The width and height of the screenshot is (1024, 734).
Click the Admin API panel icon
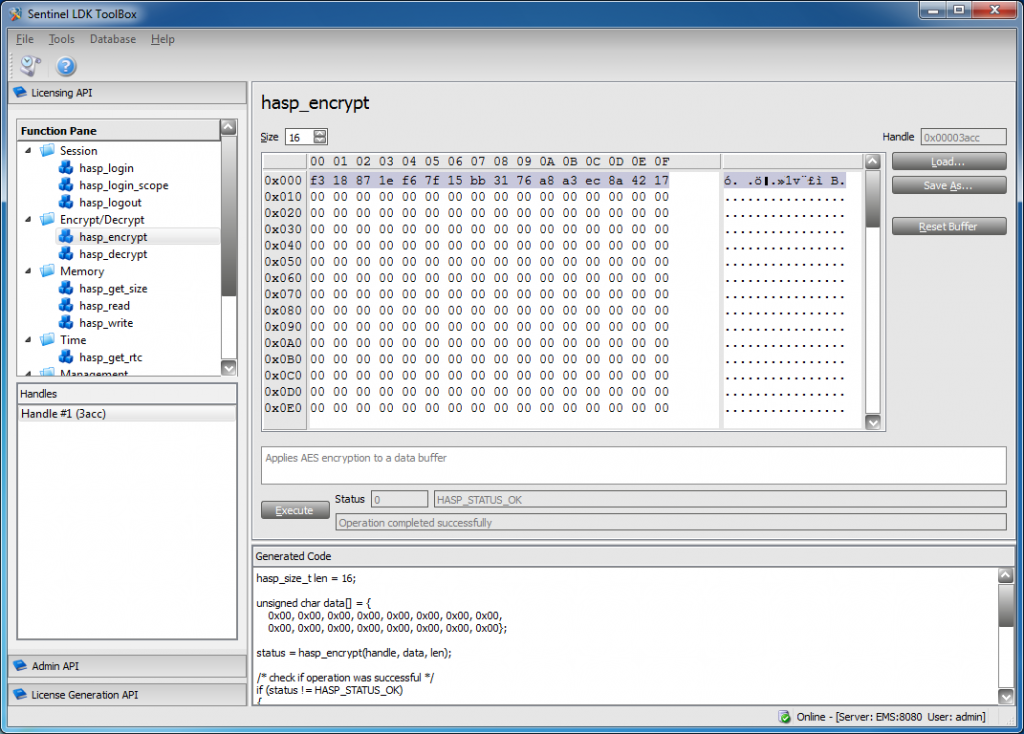(x=20, y=666)
